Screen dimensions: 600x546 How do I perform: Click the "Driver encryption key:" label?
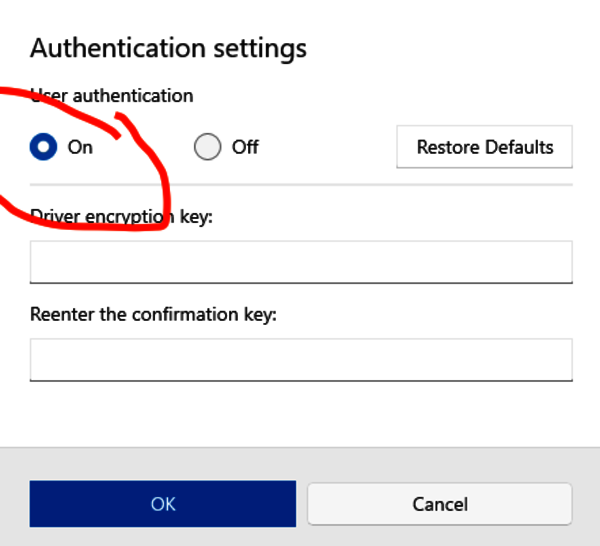(121, 215)
